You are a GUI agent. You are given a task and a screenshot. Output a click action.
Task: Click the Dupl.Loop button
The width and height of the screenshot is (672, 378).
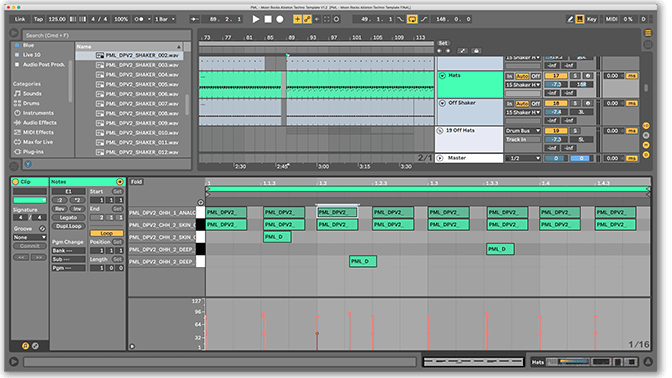(69, 226)
